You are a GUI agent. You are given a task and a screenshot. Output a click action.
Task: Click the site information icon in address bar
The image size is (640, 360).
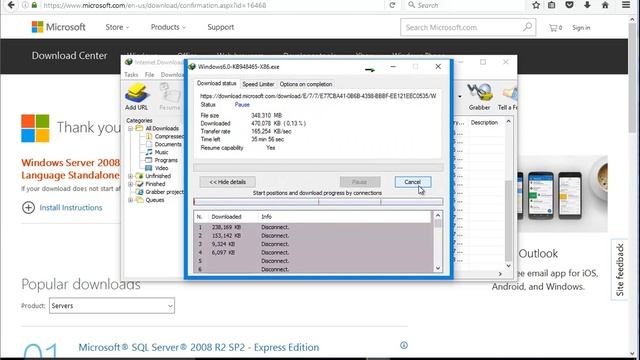tap(25, 5)
